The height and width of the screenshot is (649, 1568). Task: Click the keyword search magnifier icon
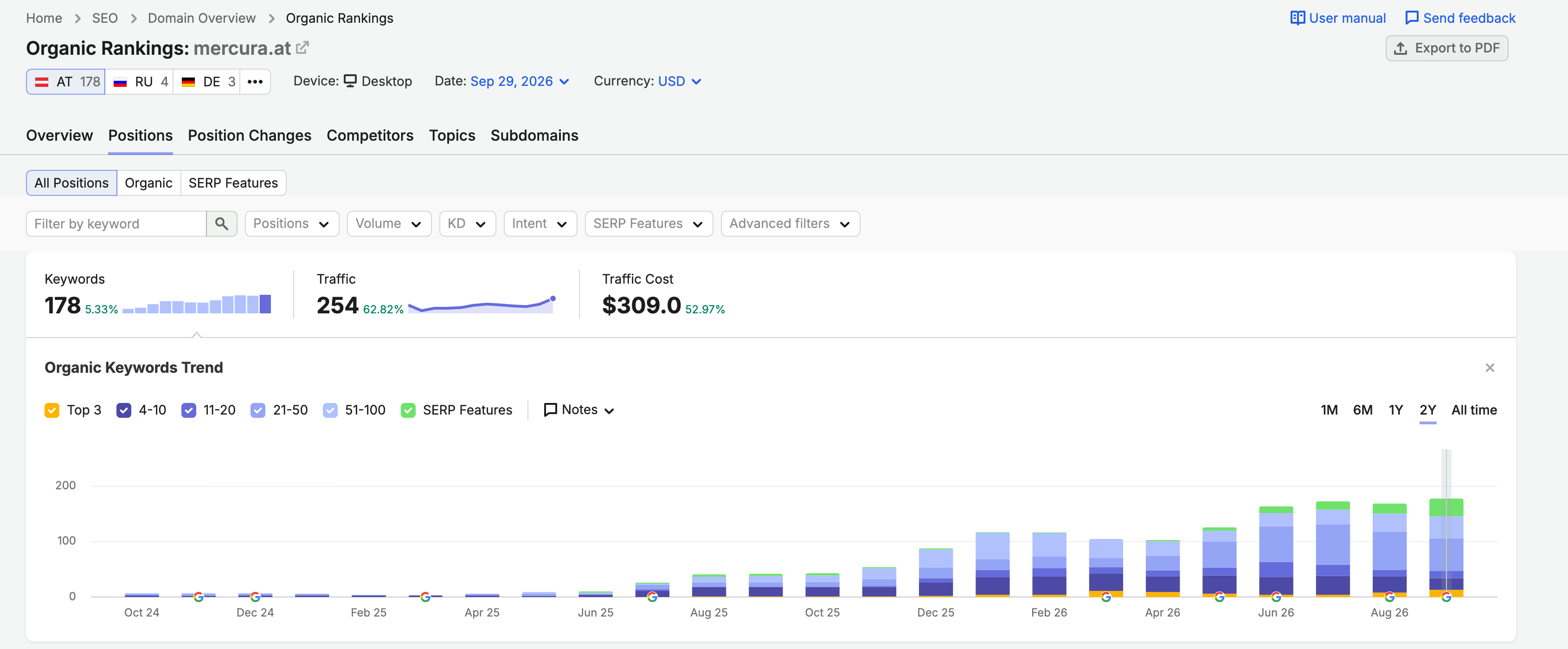[222, 224]
